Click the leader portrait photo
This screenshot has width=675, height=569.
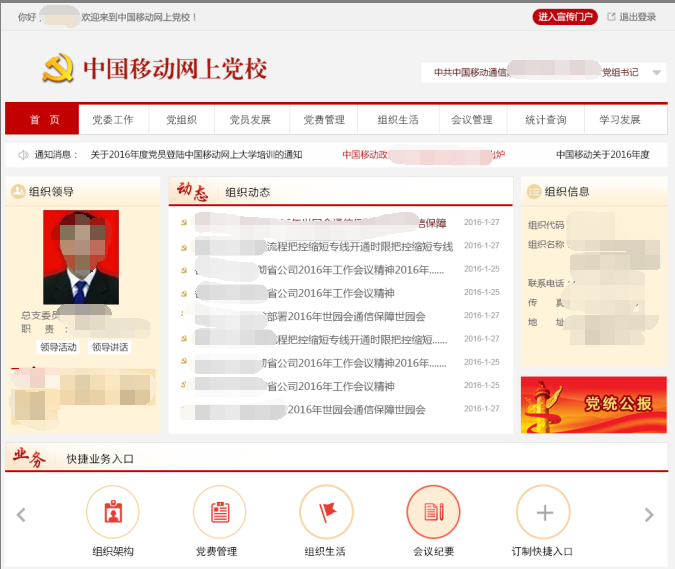point(81,257)
